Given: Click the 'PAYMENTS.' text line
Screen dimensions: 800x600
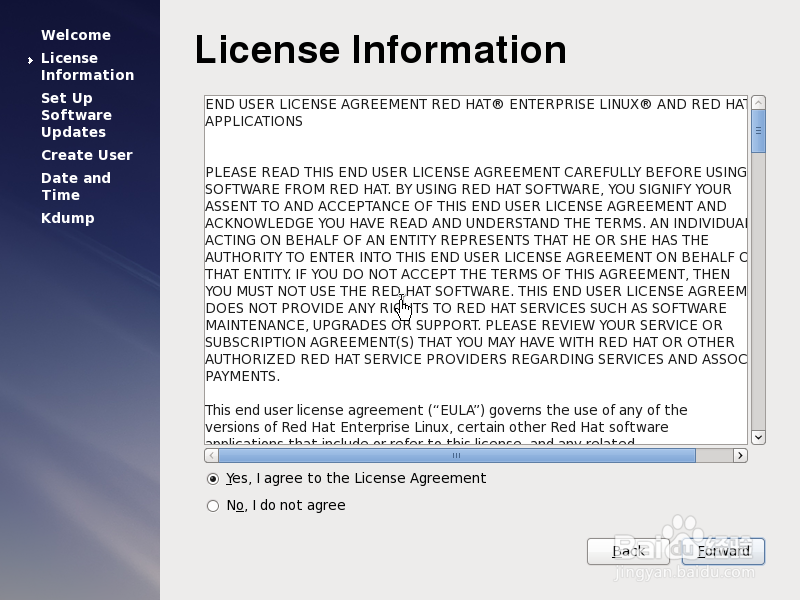Looking at the screenshot, I should pyautogui.click(x=242, y=376).
